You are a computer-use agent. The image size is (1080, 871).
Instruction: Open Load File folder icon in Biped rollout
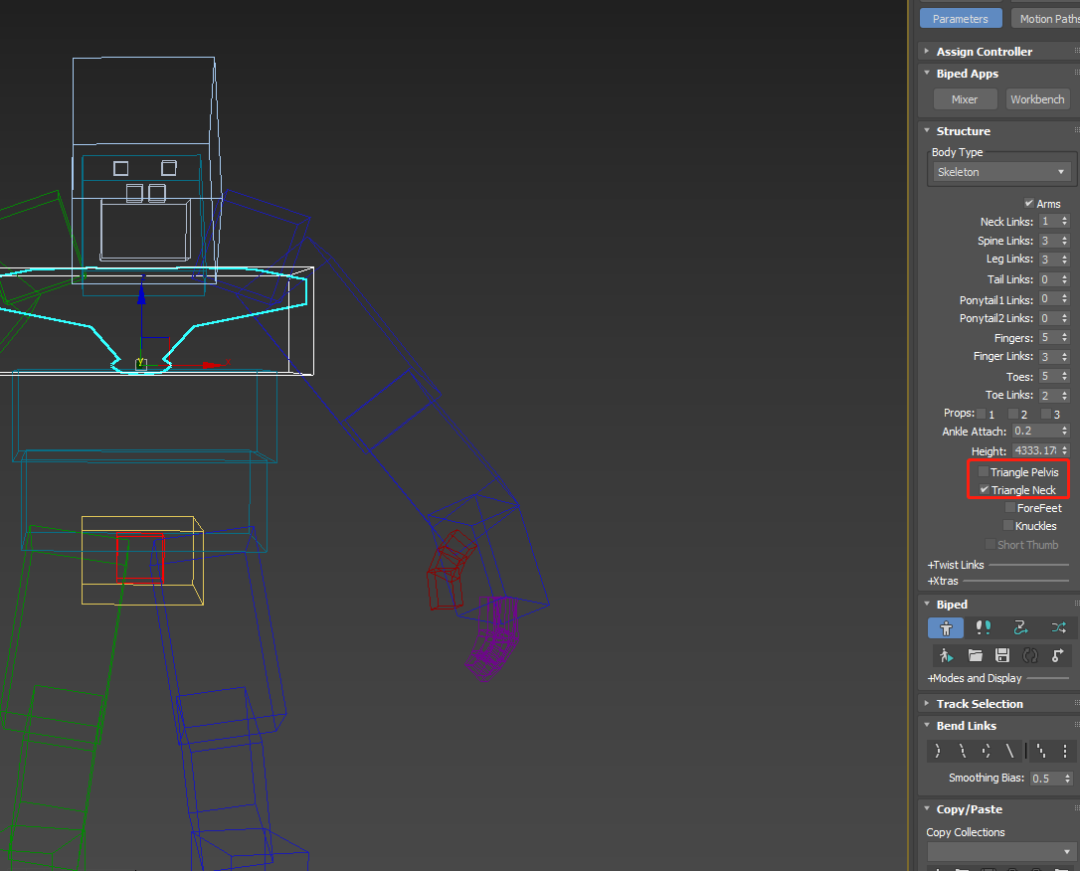975,655
